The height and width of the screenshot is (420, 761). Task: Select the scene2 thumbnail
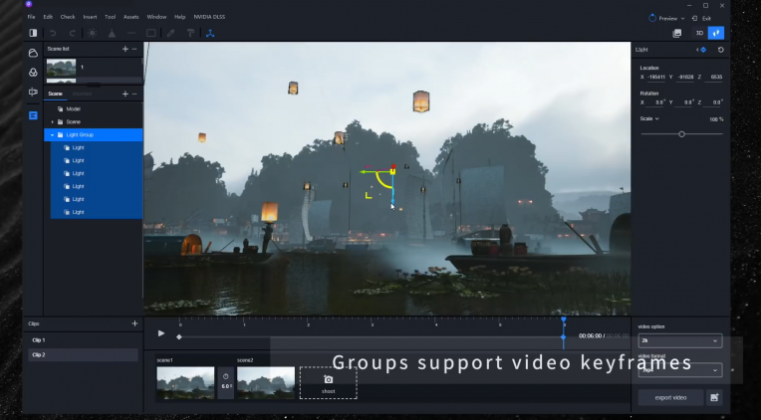[265, 383]
